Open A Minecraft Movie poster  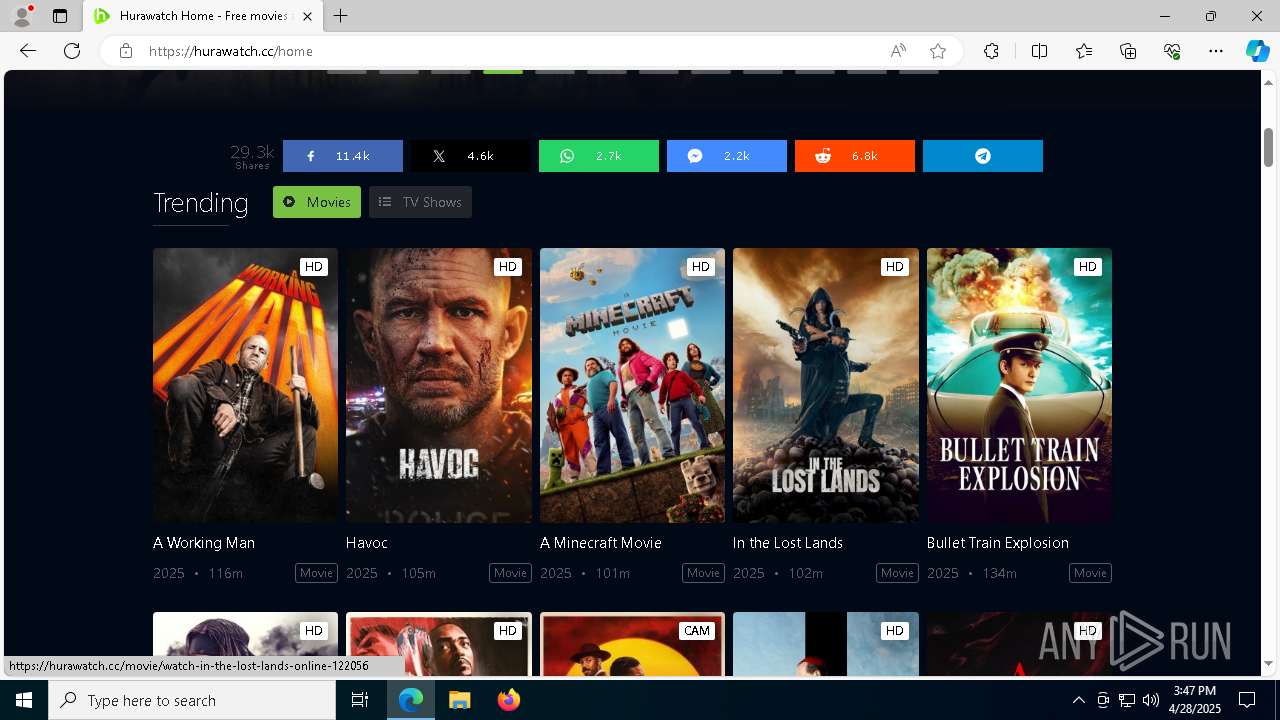(x=632, y=385)
